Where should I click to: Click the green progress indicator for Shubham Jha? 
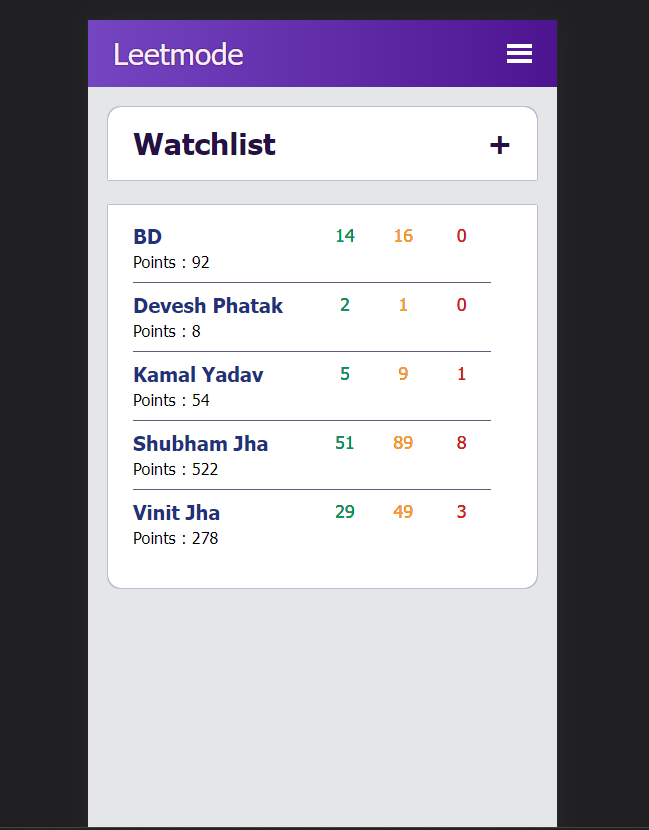(345, 443)
